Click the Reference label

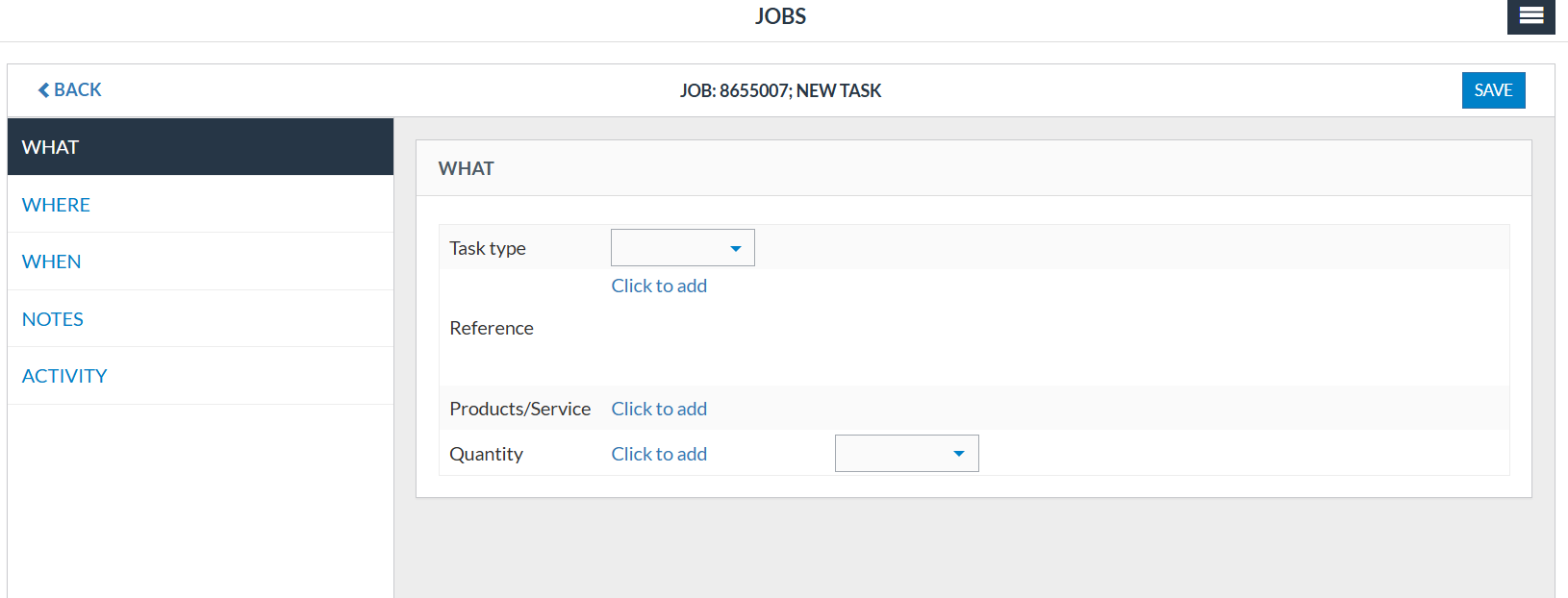pos(492,328)
